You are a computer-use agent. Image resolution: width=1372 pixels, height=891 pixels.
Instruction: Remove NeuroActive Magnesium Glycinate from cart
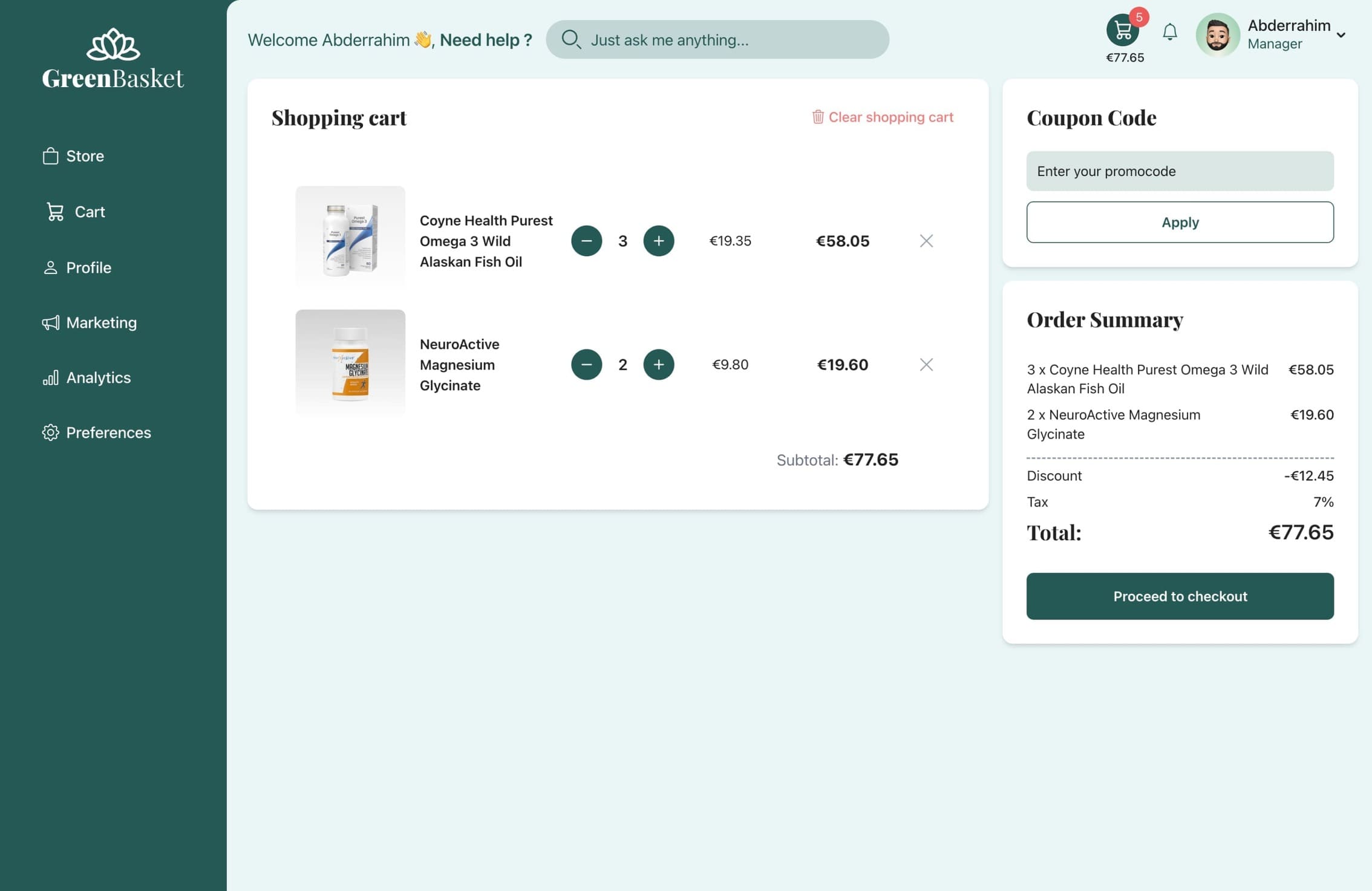click(x=926, y=364)
